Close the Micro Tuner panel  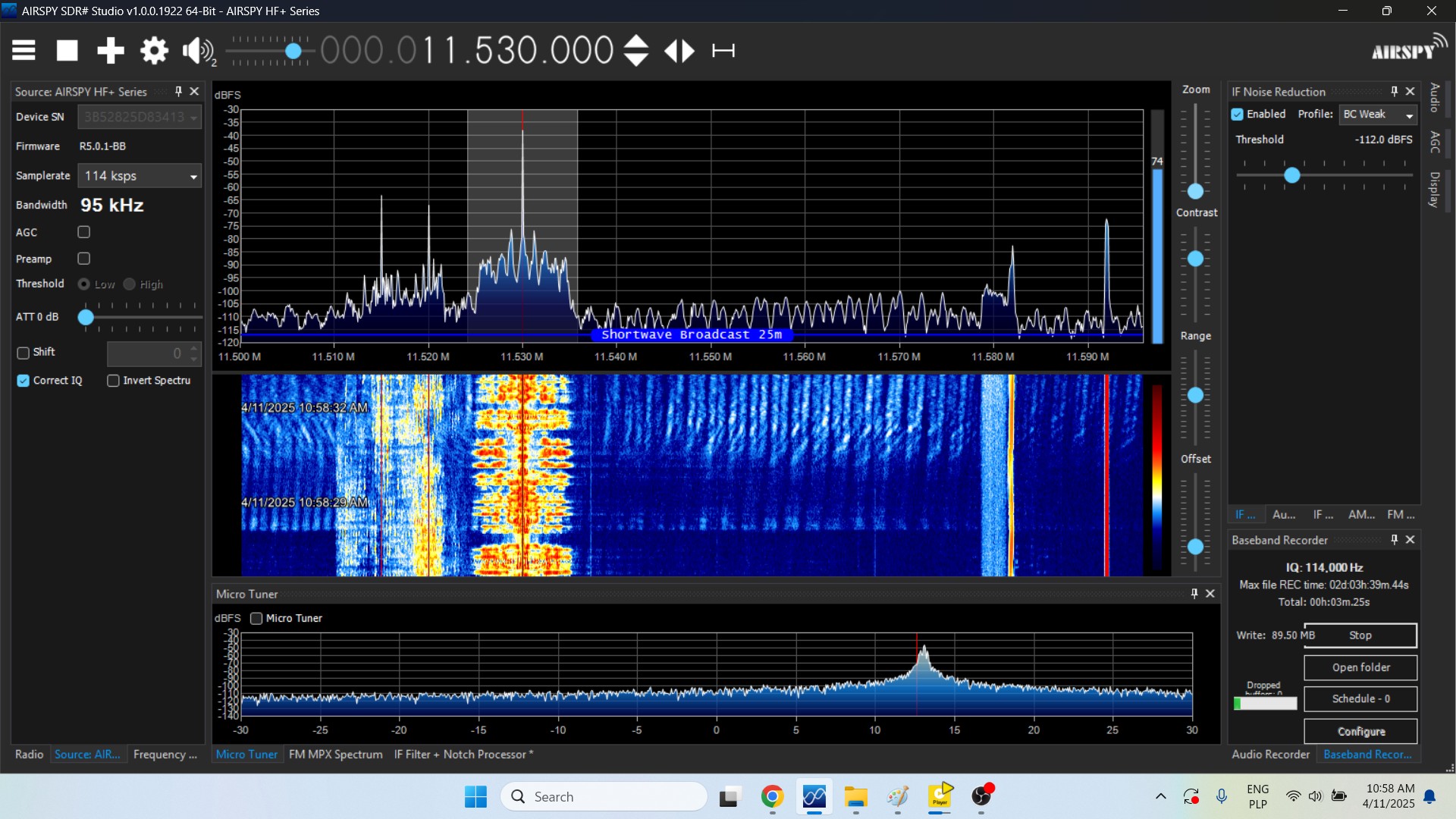1210,593
